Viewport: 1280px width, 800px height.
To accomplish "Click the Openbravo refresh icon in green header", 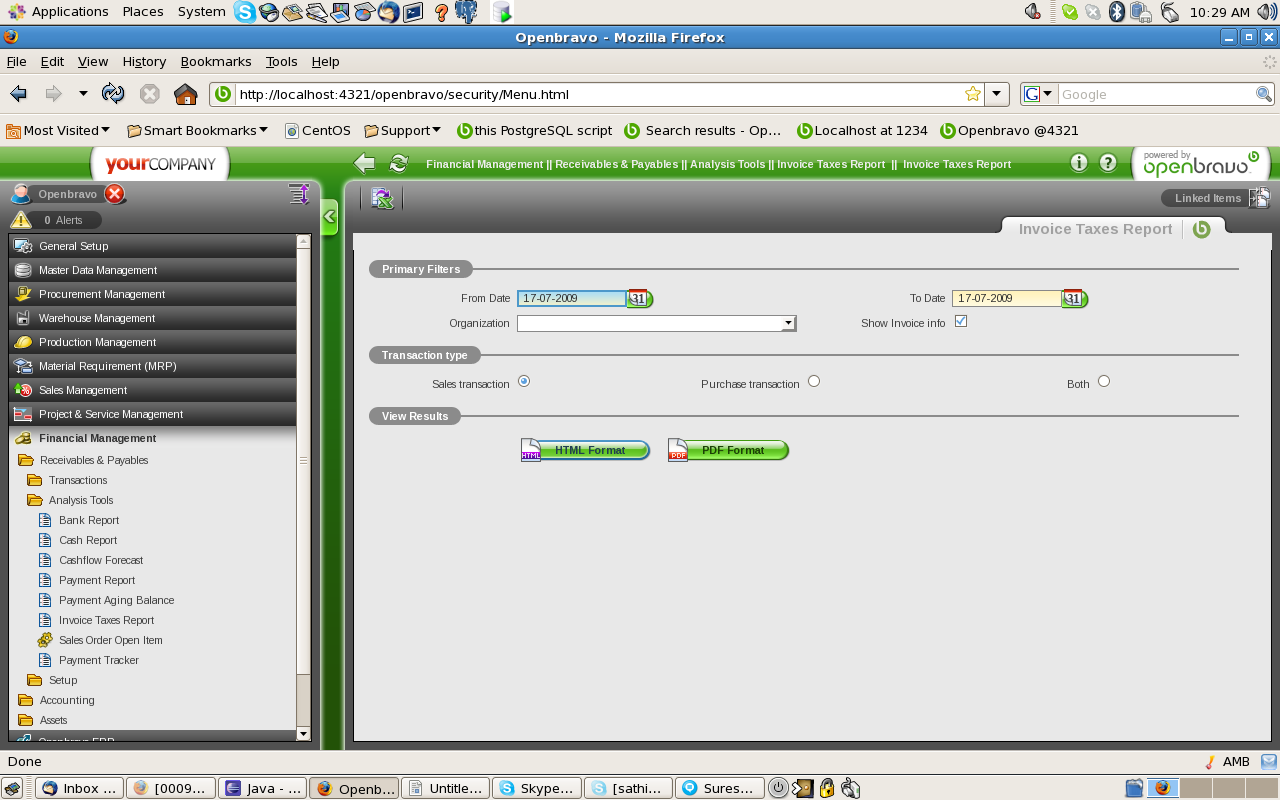I will (398, 163).
